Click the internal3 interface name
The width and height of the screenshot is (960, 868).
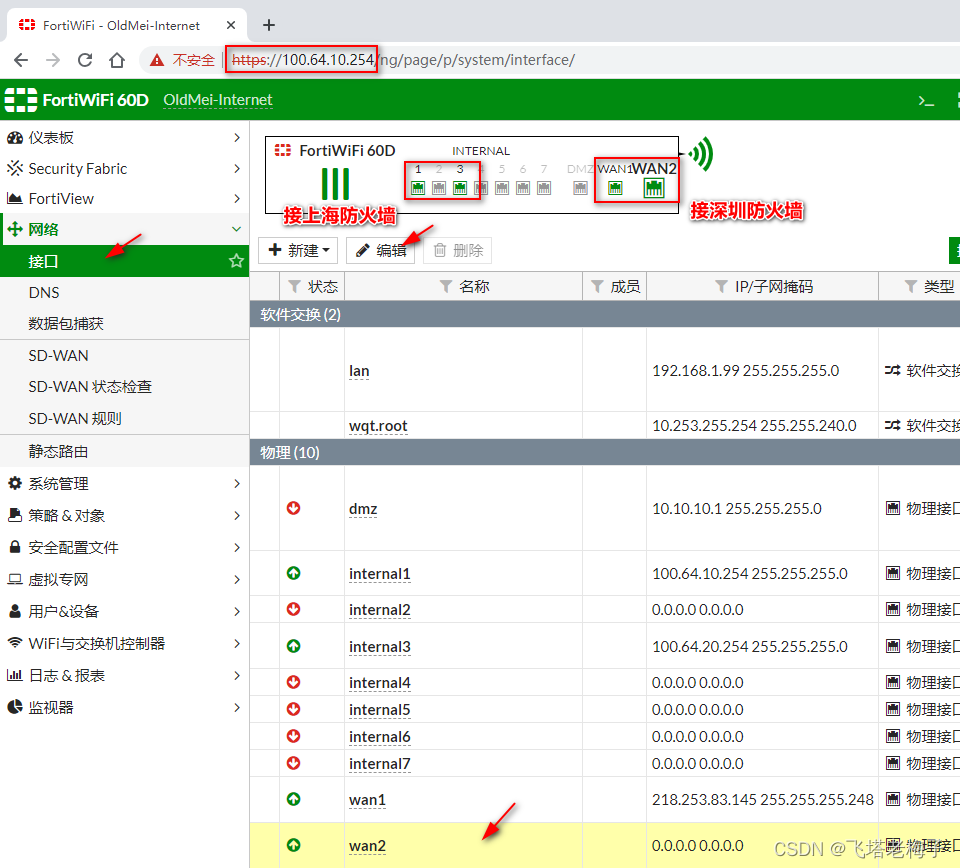coord(380,647)
